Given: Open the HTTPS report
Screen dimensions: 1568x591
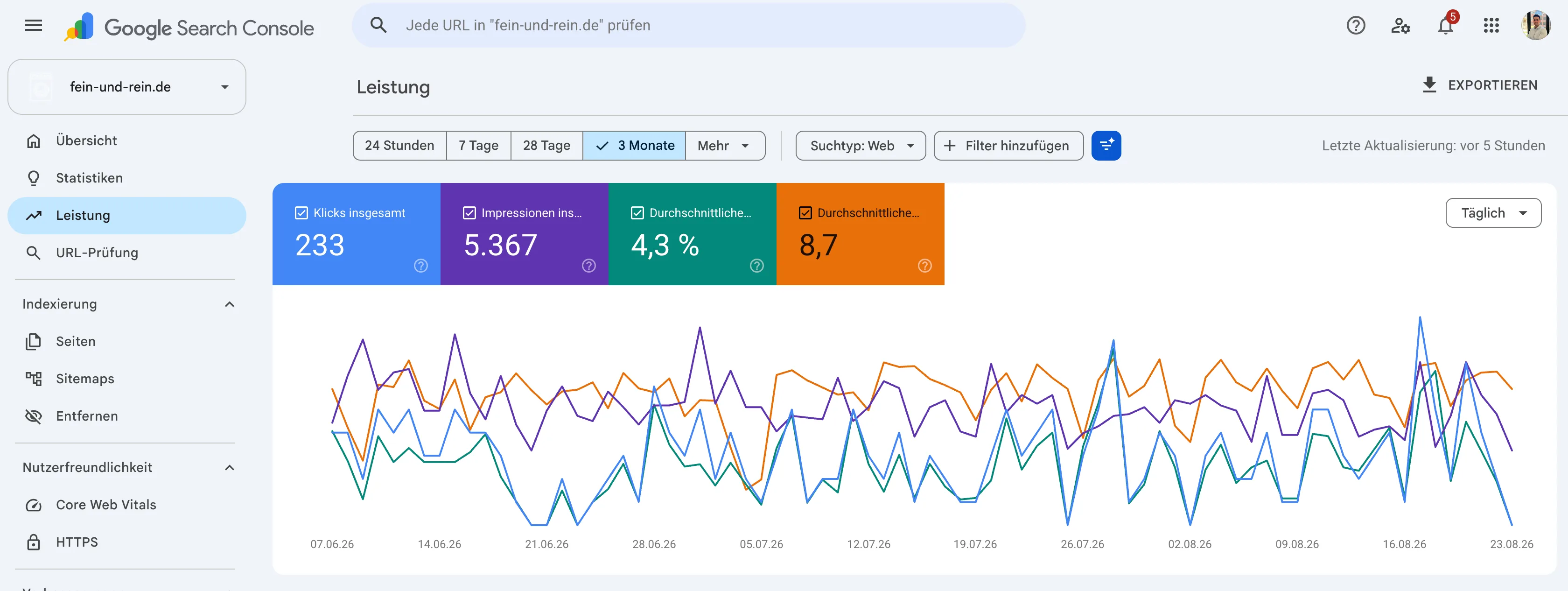Looking at the screenshot, I should [126, 542].
